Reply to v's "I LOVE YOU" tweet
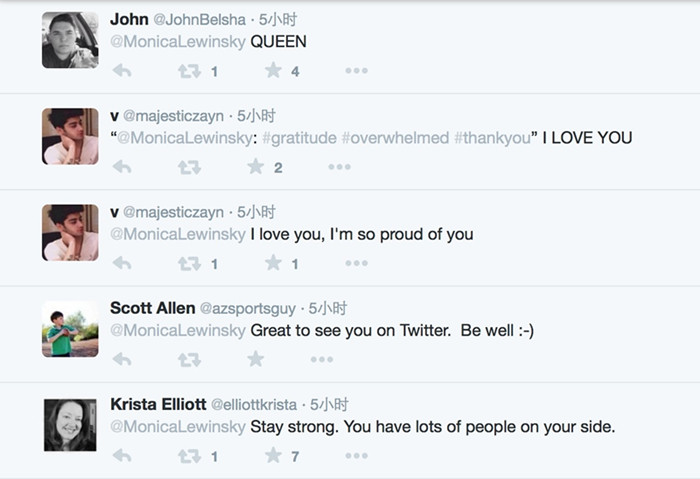The width and height of the screenshot is (700, 479). coord(122,167)
